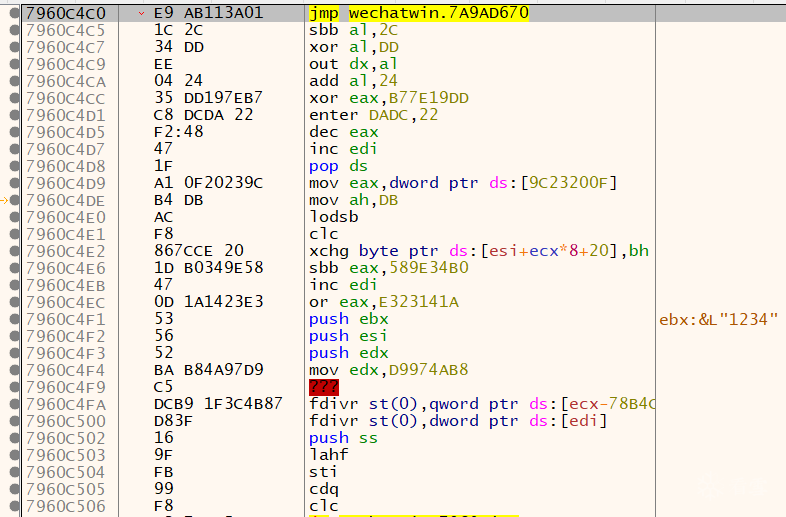The height and width of the screenshot is (517, 786).
Task: Click the pop ds instruction
Action: pyautogui.click(x=338, y=166)
